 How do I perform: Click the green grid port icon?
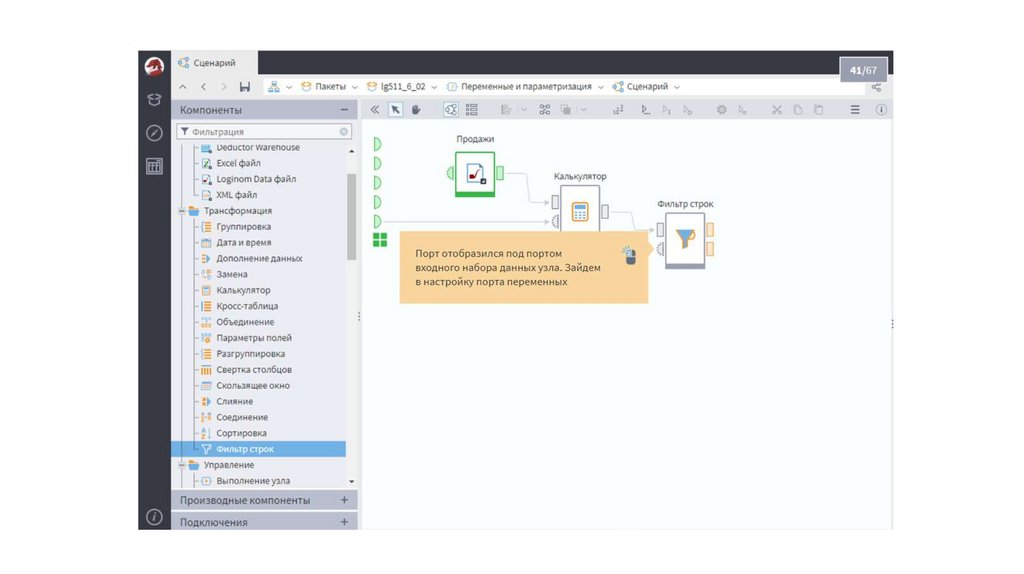coord(379,239)
